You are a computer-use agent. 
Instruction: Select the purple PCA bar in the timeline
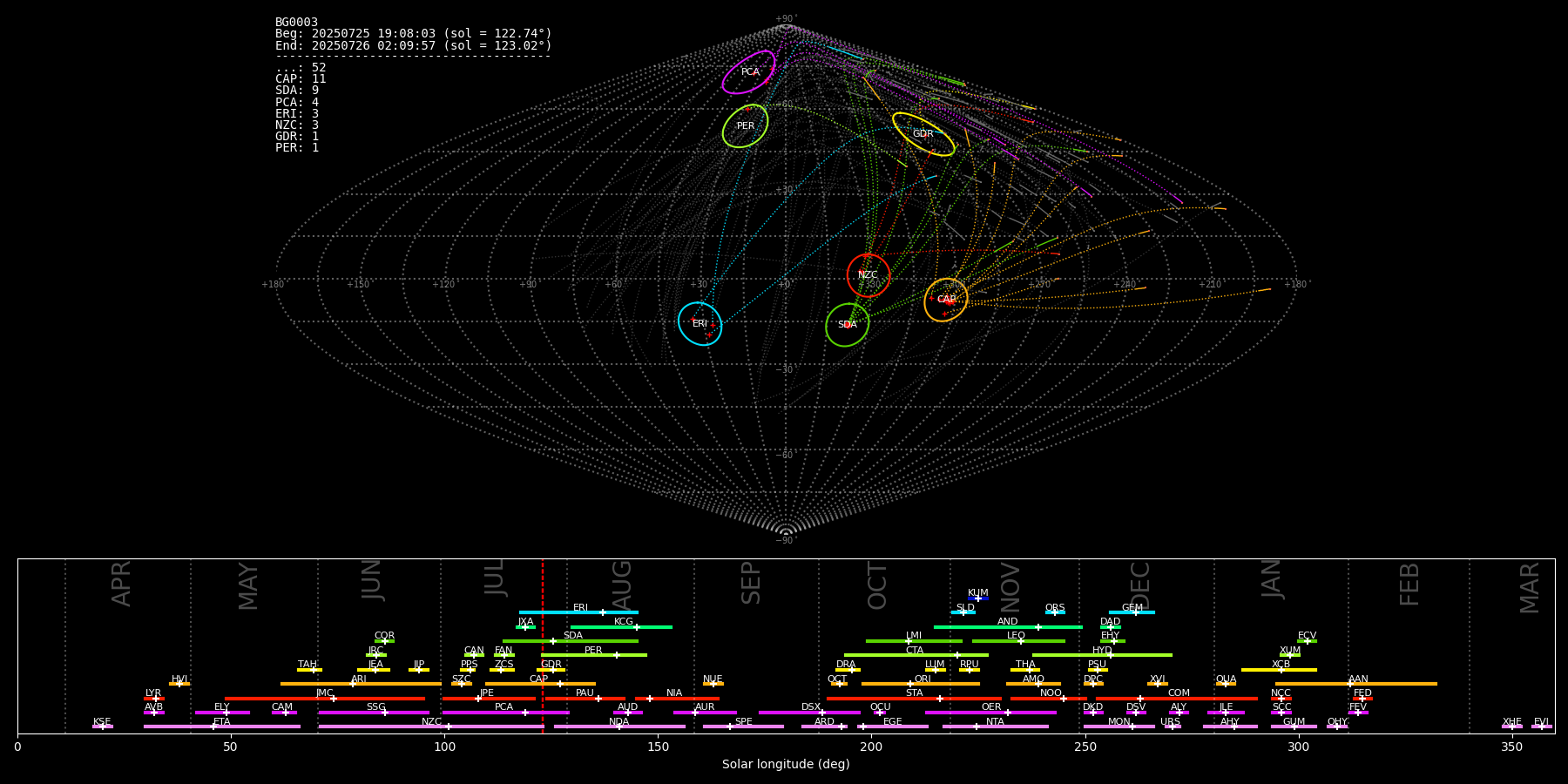(505, 713)
